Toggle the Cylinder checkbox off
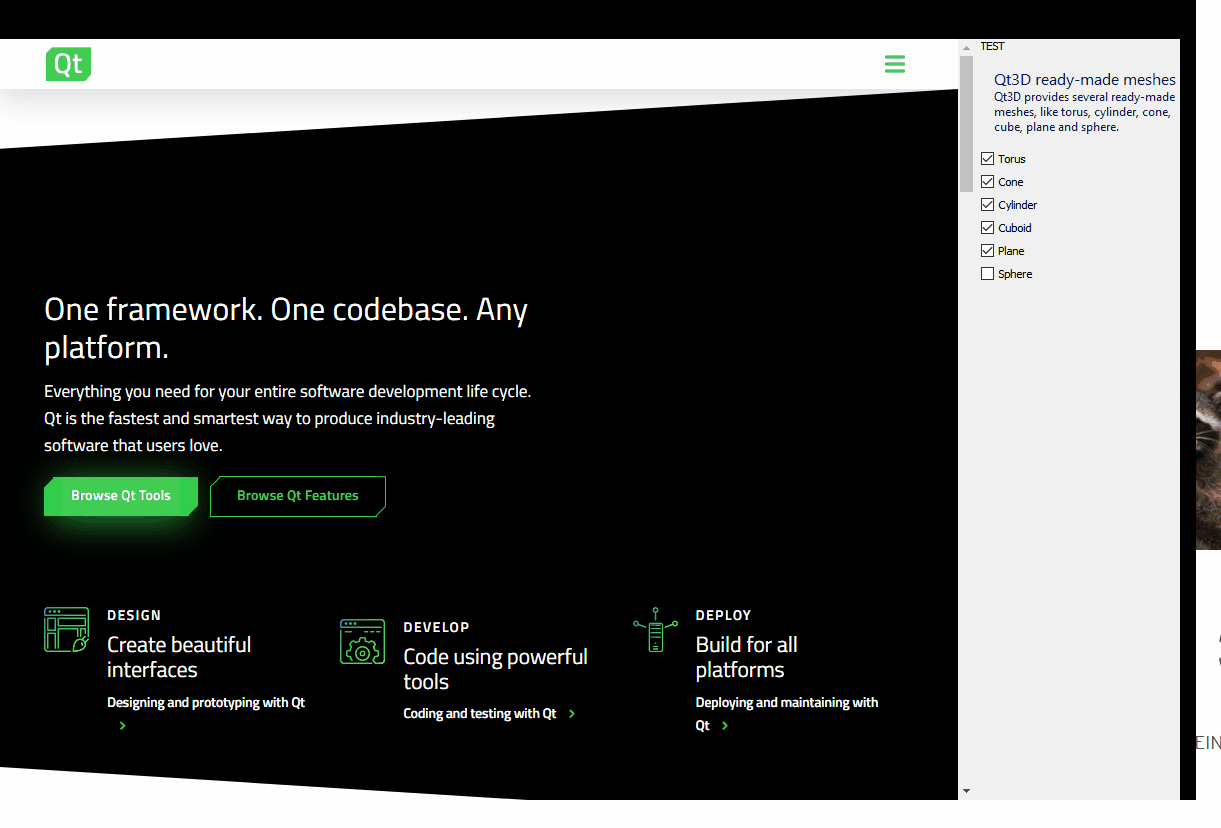This screenshot has height=828, width=1221. (988, 205)
